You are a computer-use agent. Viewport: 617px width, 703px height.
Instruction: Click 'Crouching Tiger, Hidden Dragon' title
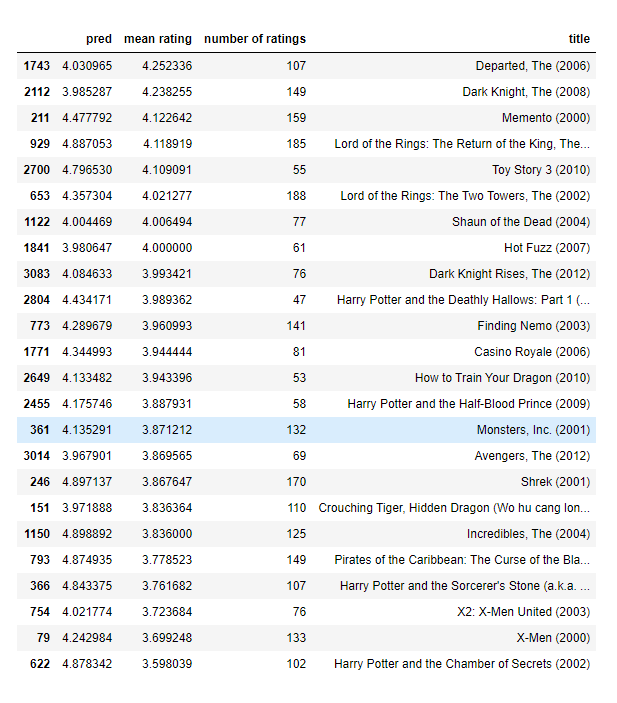pyautogui.click(x=454, y=508)
